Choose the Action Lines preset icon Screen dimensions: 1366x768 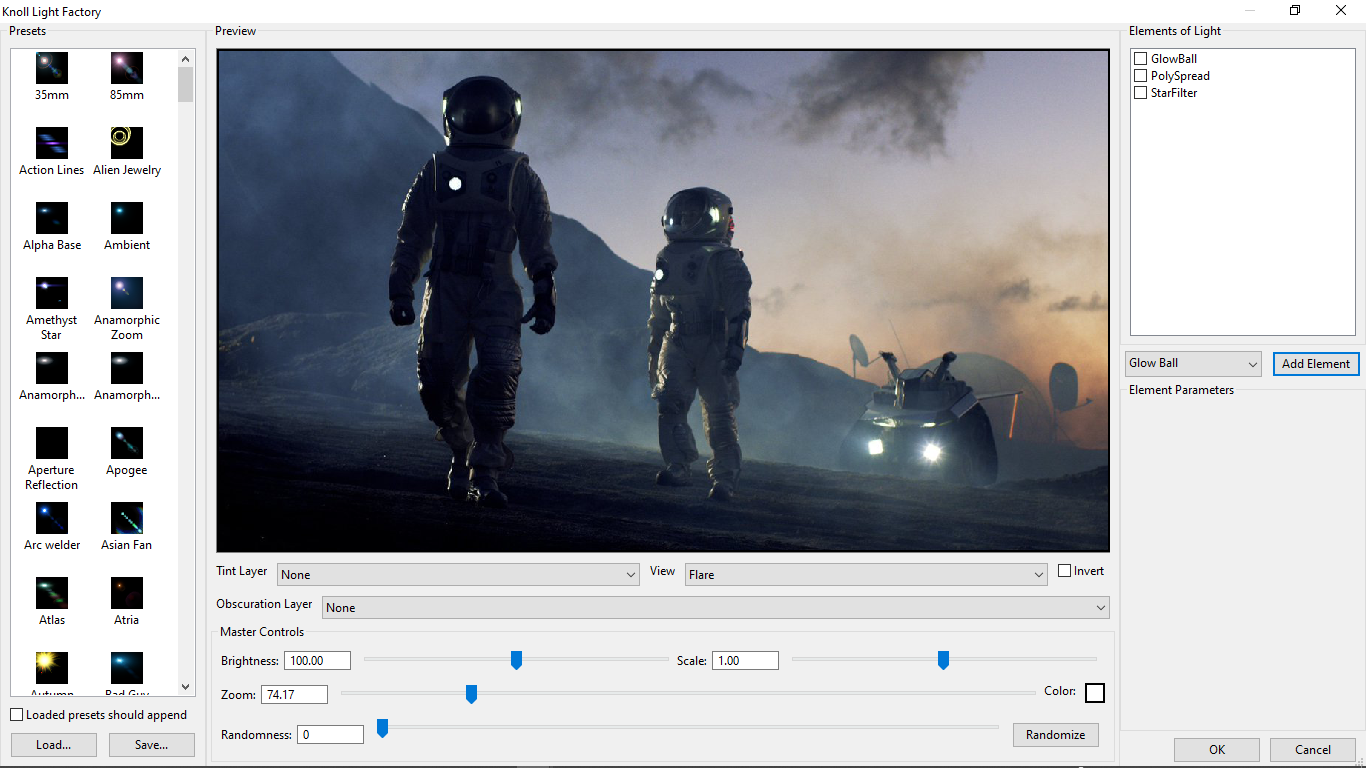click(52, 143)
